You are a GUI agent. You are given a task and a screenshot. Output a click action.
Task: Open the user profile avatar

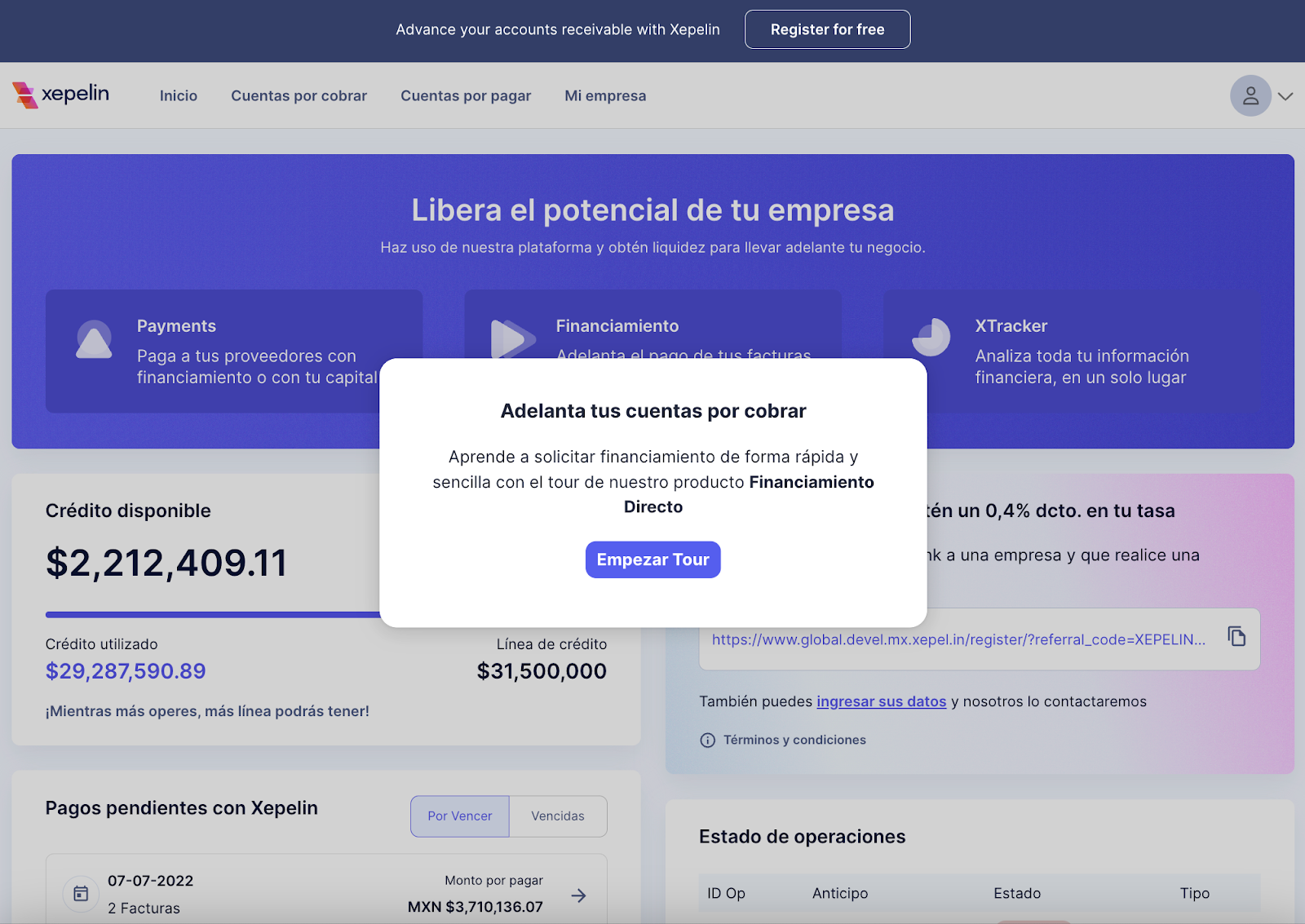1250,96
